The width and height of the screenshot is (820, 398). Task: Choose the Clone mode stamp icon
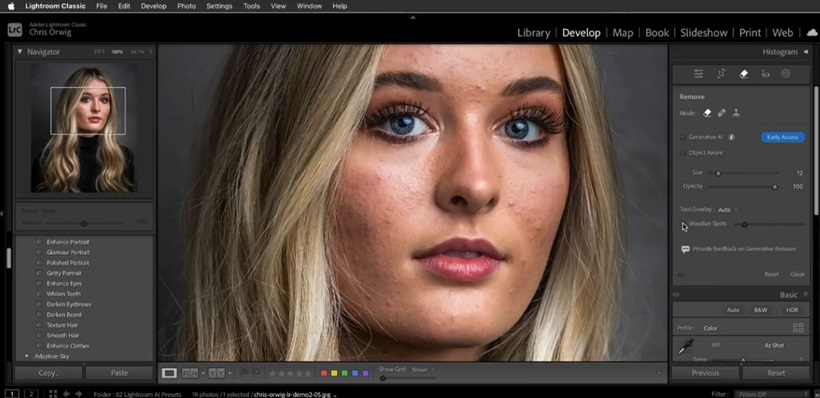[736, 113]
